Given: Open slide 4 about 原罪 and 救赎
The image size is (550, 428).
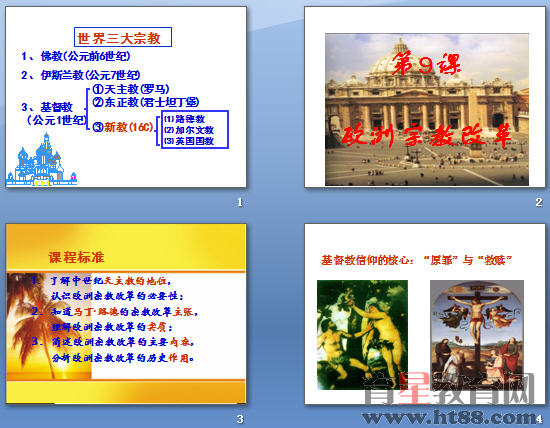Looking at the screenshot, I should point(425,314).
